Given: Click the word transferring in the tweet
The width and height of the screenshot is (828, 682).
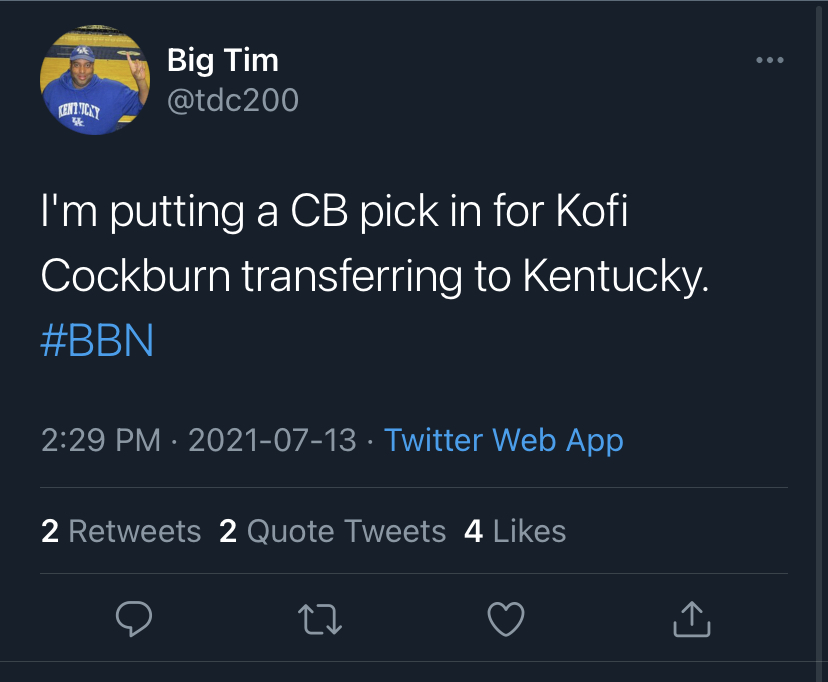Looking at the screenshot, I should tap(354, 277).
